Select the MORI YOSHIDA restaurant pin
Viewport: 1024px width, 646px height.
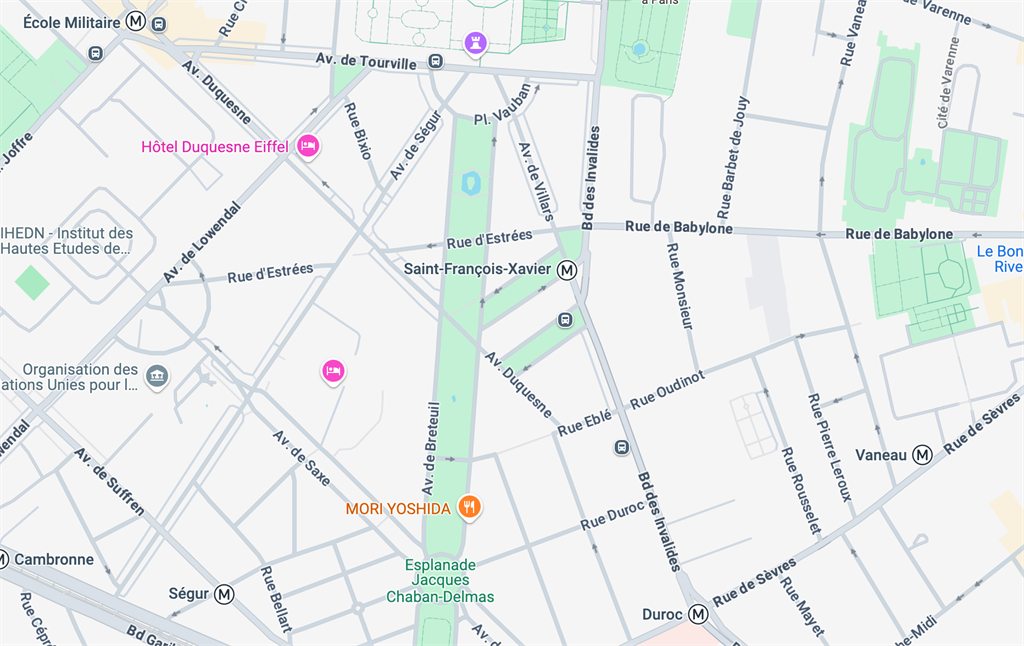(469, 507)
